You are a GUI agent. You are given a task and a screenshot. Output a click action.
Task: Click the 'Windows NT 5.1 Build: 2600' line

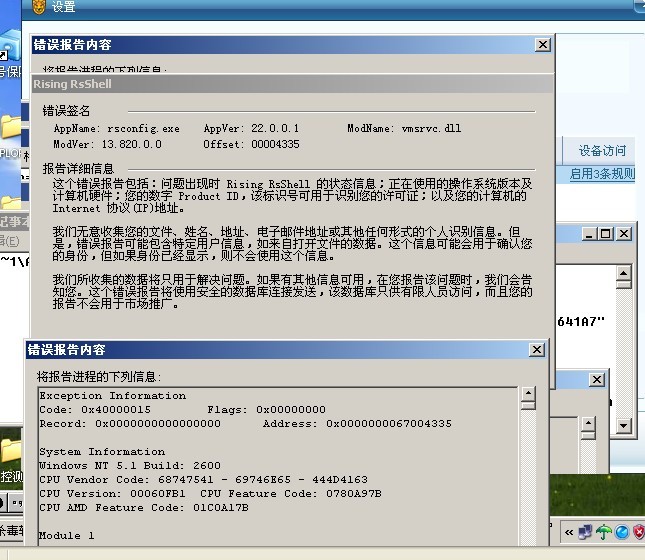click(130, 466)
